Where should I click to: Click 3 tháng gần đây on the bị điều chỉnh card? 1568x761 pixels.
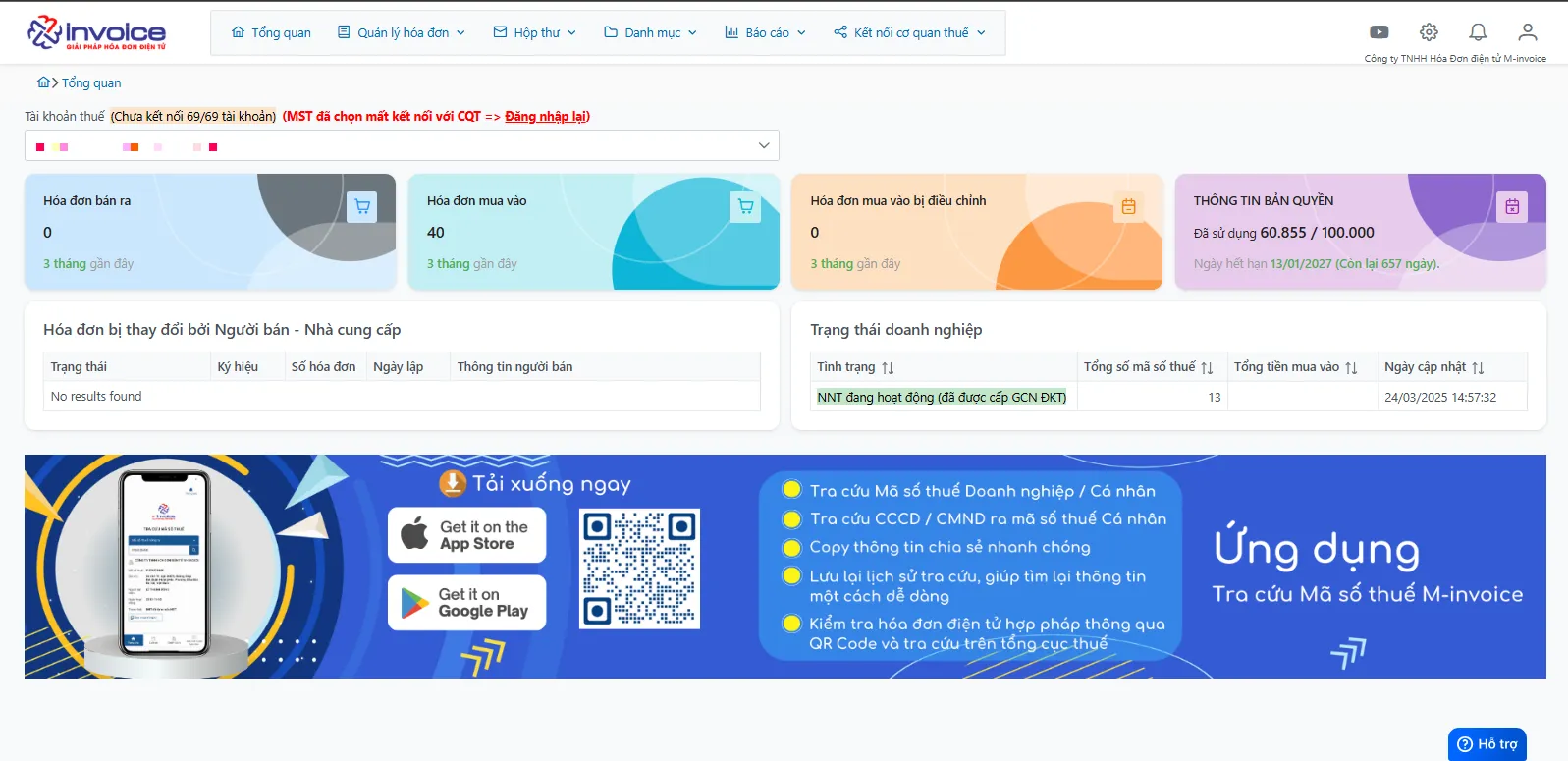click(x=855, y=264)
